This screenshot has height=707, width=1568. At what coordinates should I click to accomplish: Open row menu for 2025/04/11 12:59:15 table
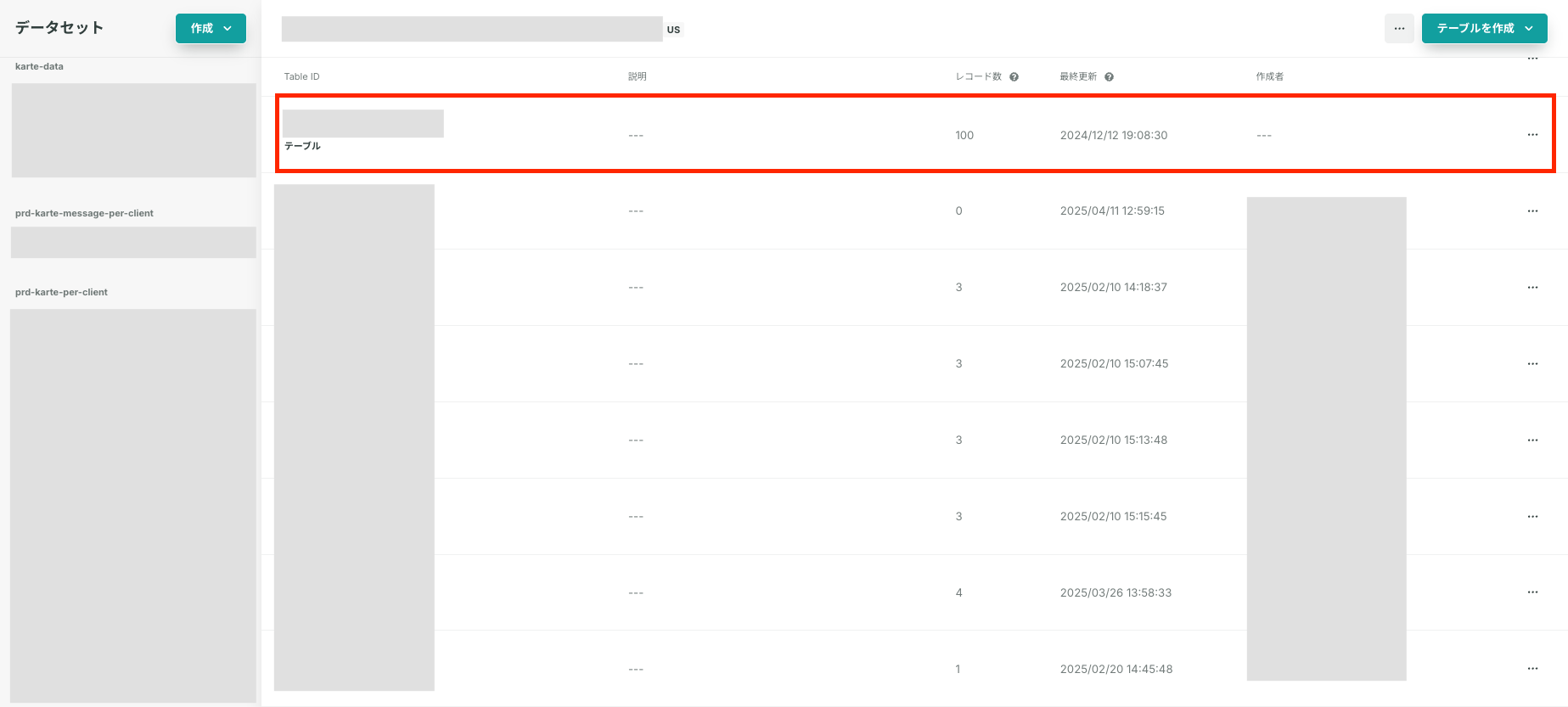1532,211
